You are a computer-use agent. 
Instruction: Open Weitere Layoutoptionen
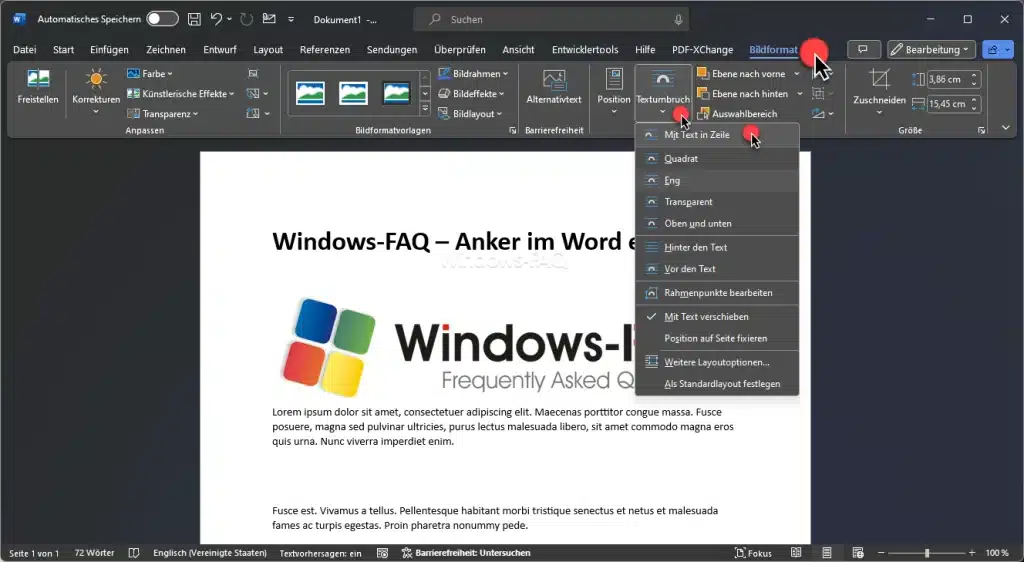(717, 362)
